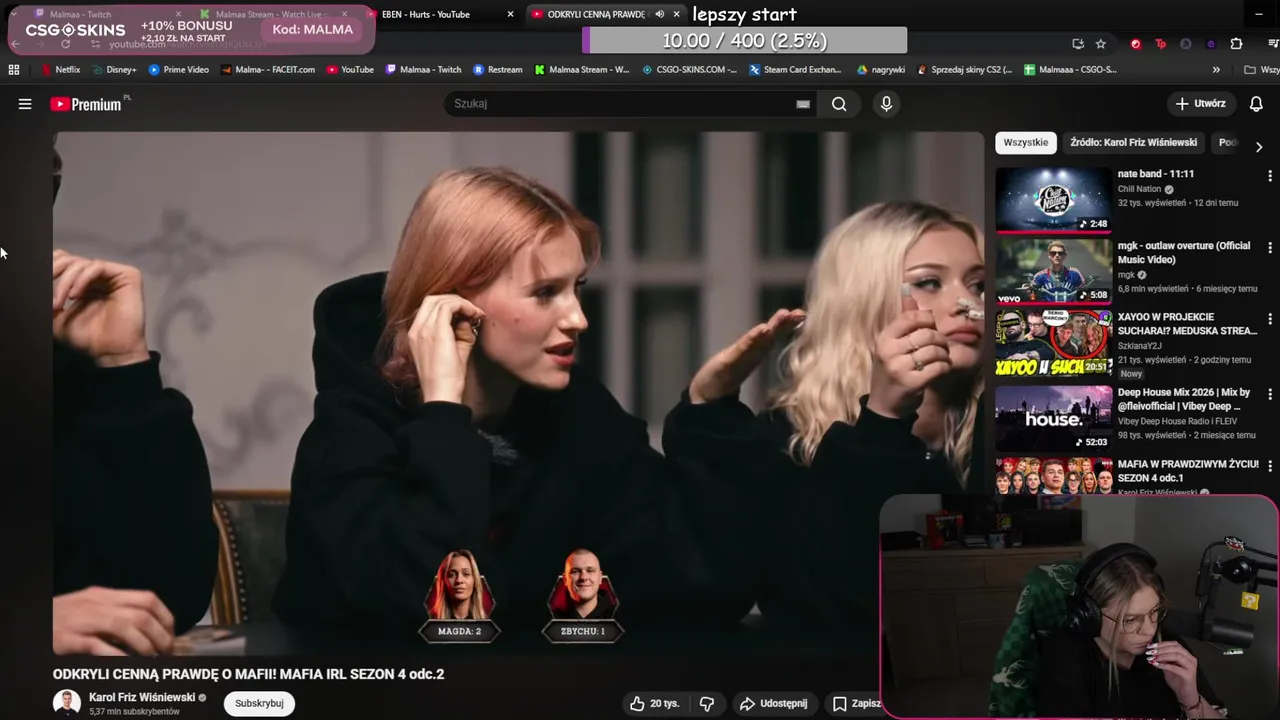The width and height of the screenshot is (1280, 720).
Task: Click SzklanaYJ channel name
Action: pos(1138,345)
